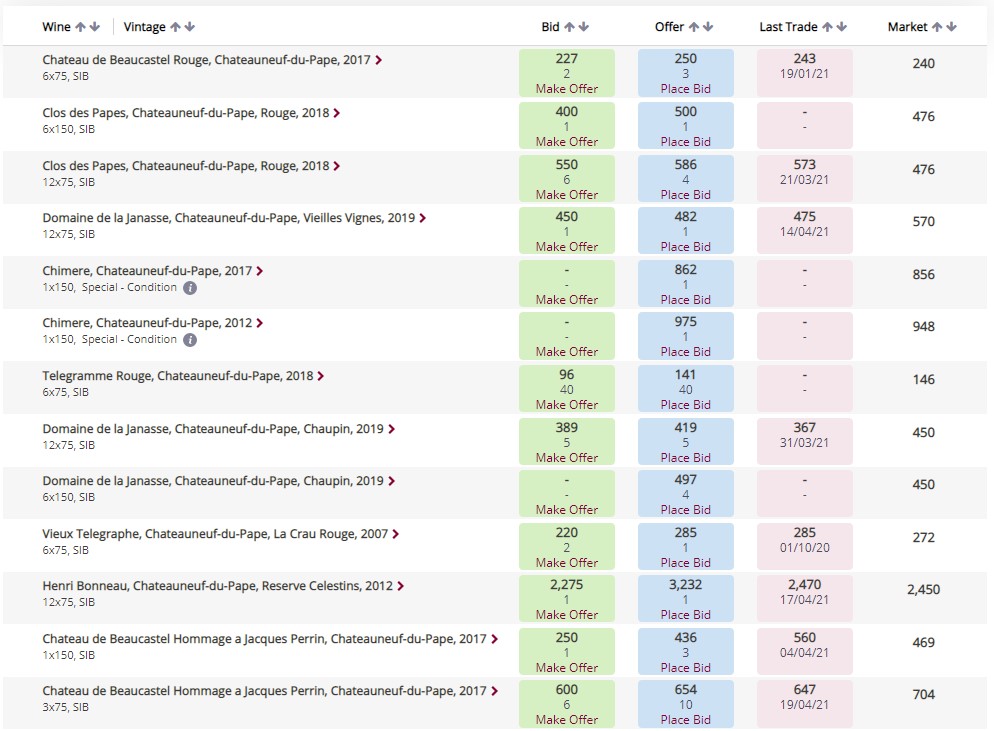Expand chevron for Henri Bonneau Reserve Celestins
The height and width of the screenshot is (731, 994).
point(400,586)
